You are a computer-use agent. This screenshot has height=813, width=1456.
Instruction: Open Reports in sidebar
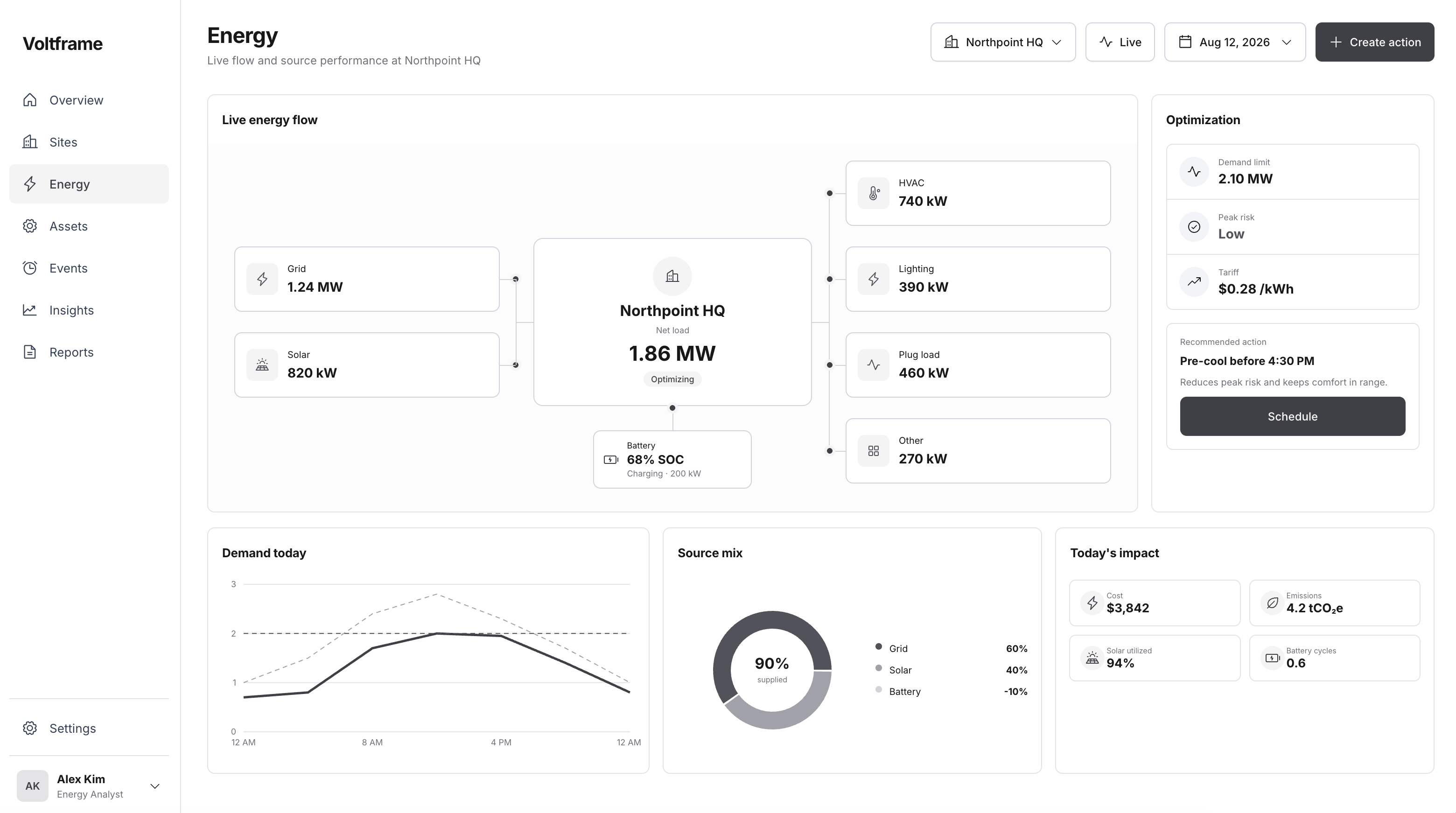89,352
